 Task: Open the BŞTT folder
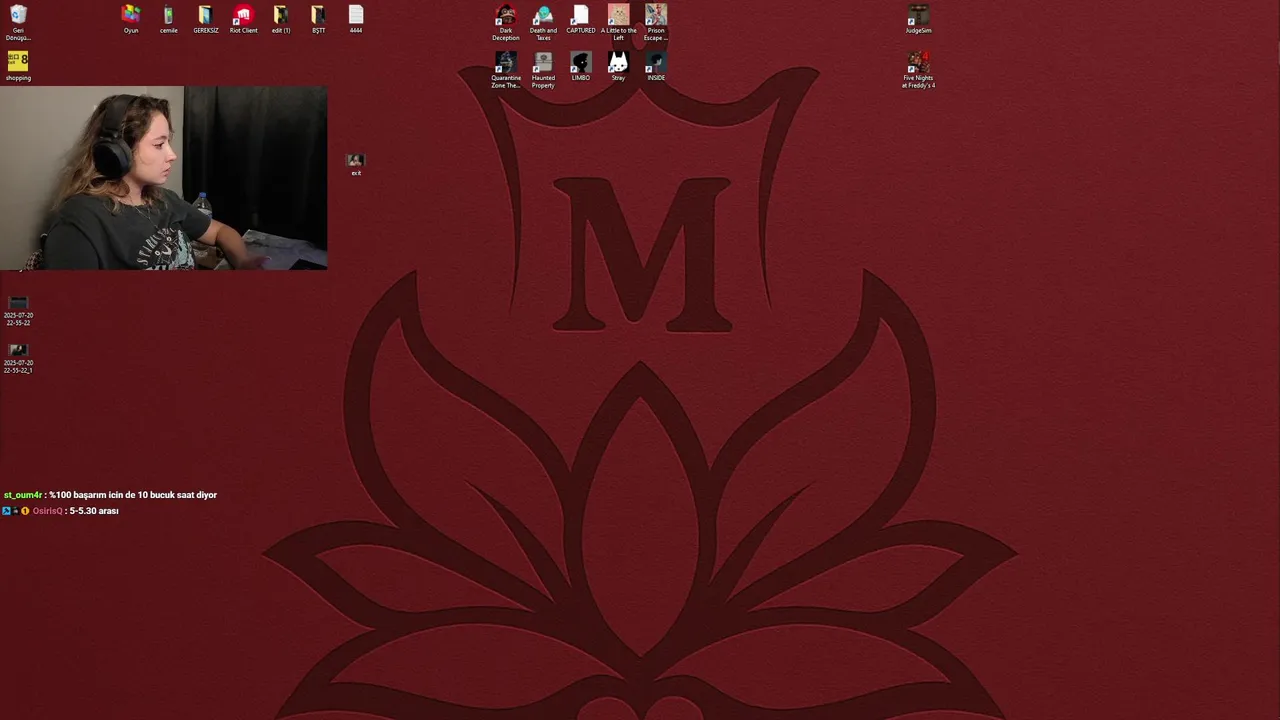(x=318, y=19)
